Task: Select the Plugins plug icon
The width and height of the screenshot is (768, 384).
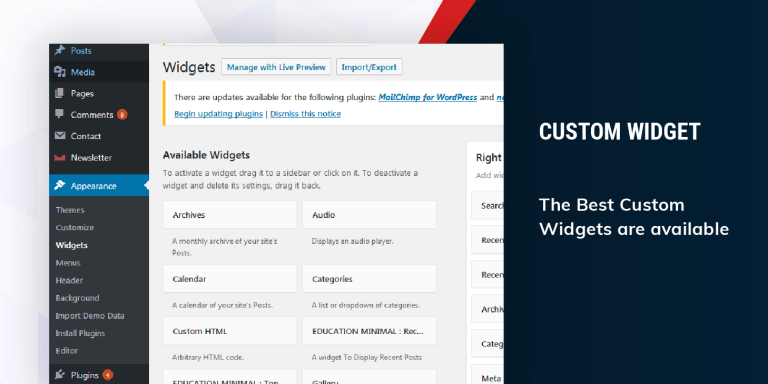Action: (x=60, y=375)
